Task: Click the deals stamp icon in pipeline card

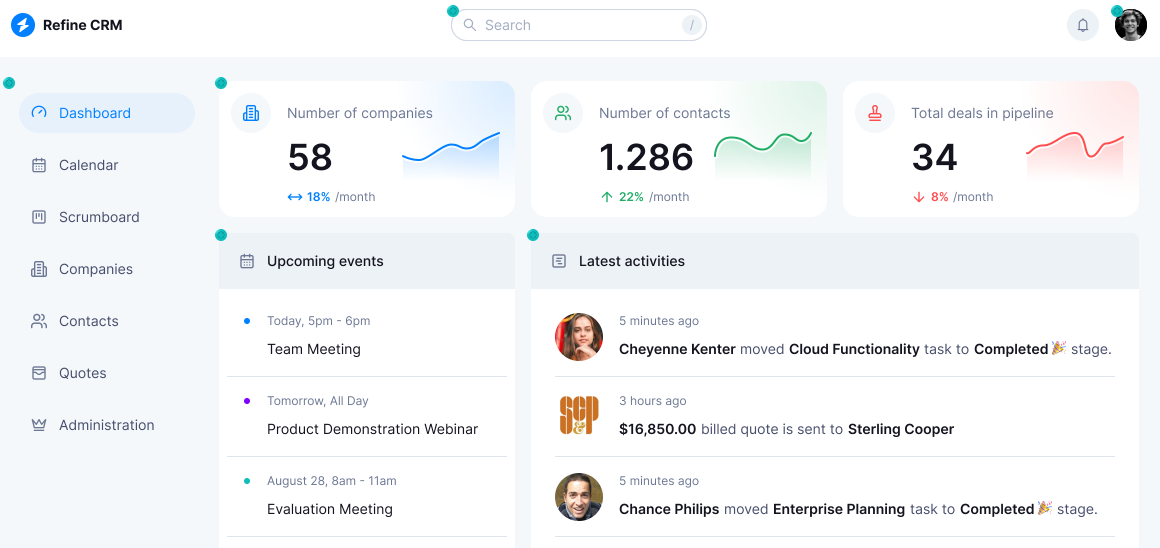Action: [x=875, y=113]
